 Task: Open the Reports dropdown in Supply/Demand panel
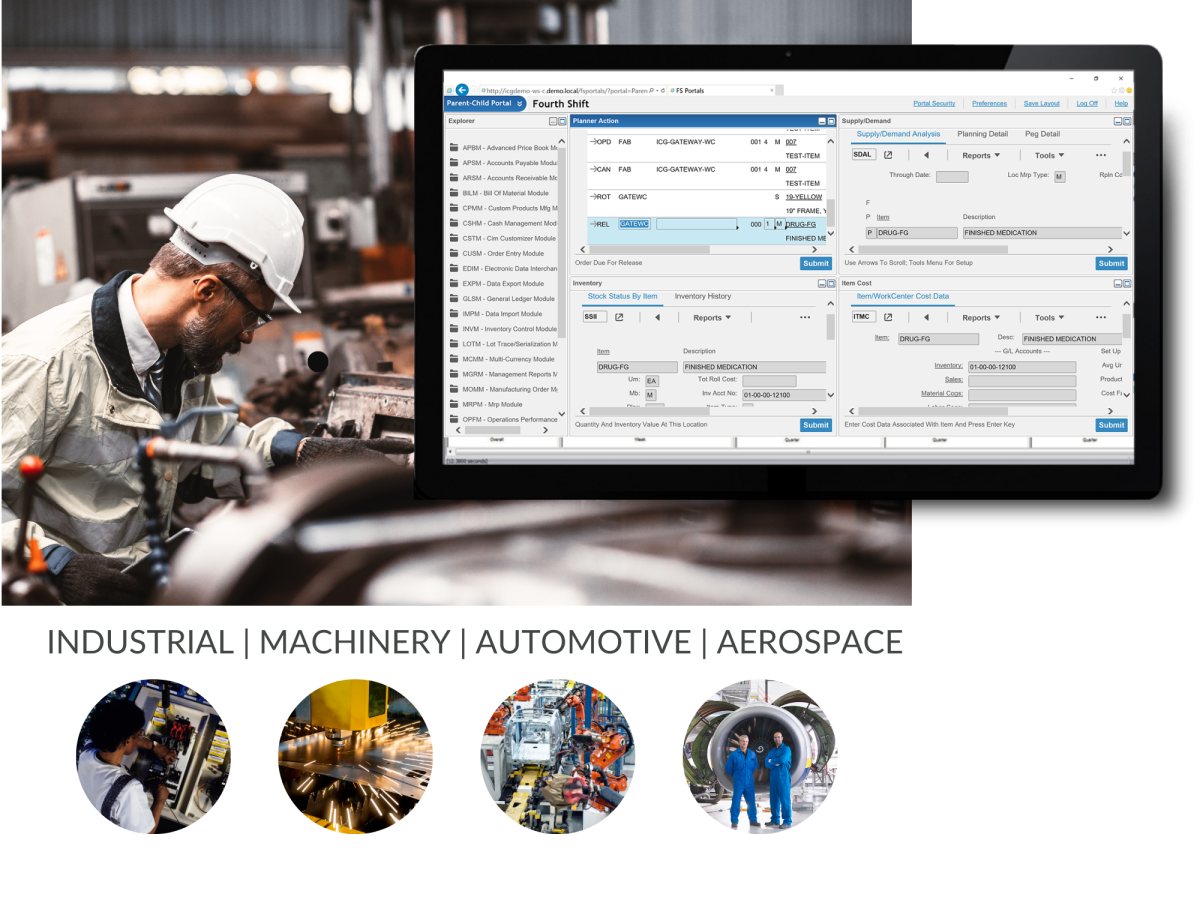(x=978, y=154)
